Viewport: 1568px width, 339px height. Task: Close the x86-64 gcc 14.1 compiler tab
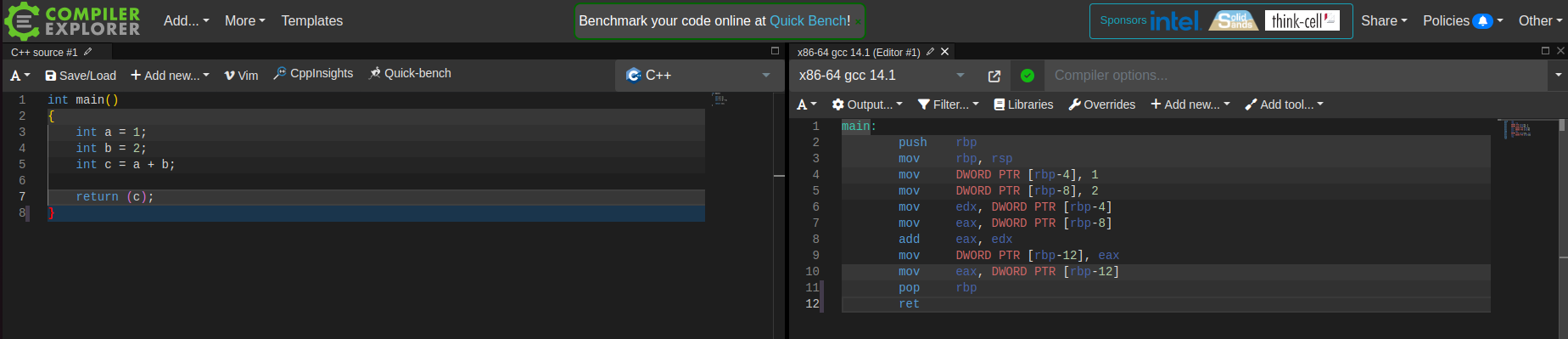pos(944,52)
